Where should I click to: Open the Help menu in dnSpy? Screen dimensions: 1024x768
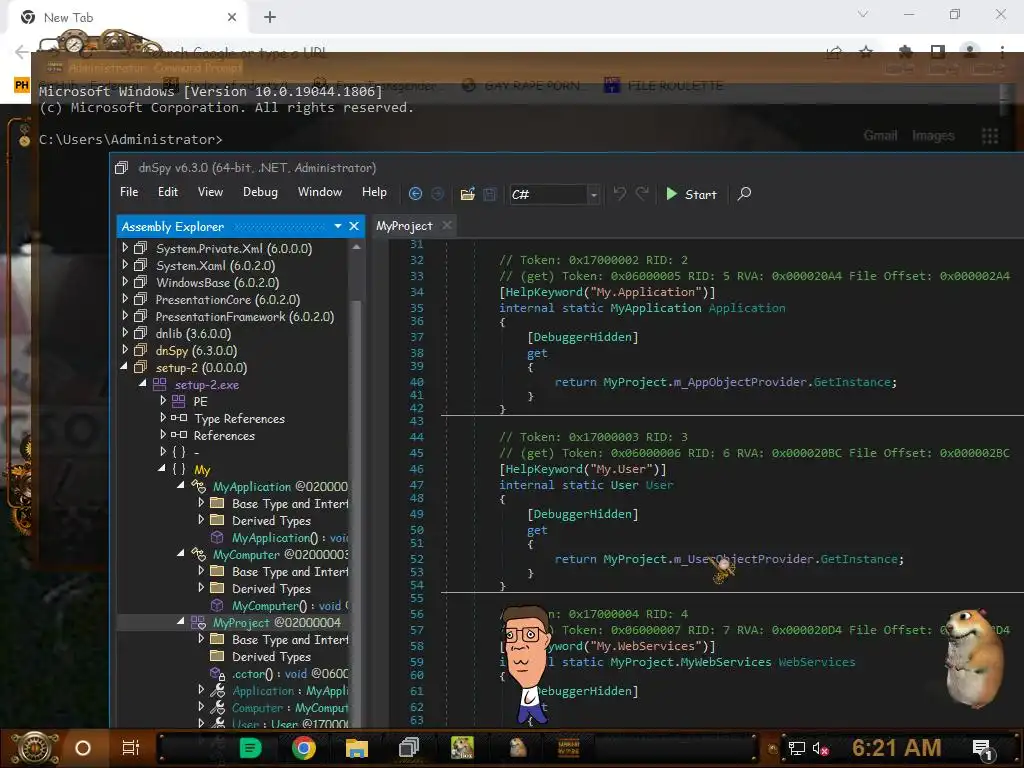tap(374, 192)
